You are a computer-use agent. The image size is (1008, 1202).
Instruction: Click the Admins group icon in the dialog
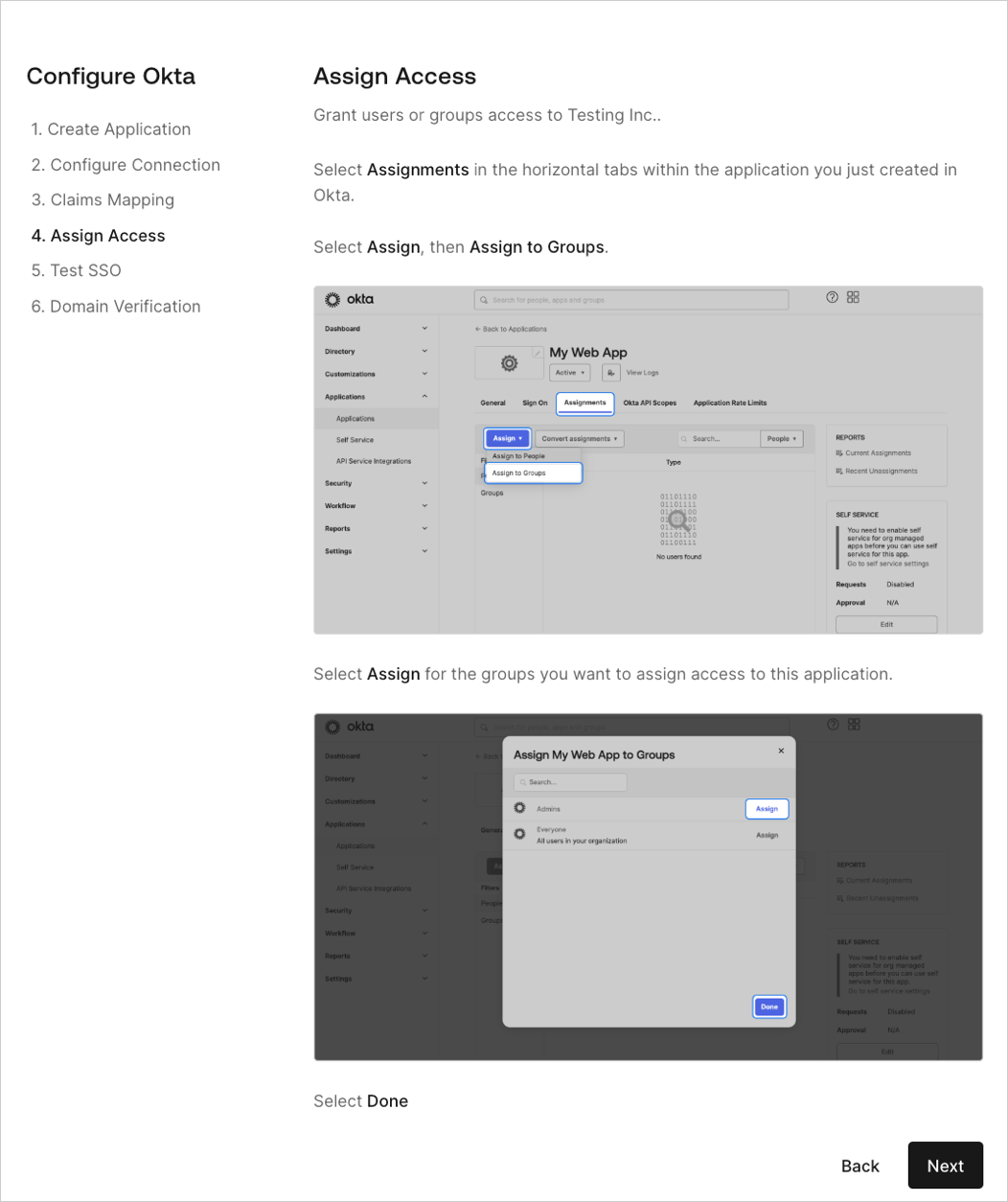520,808
